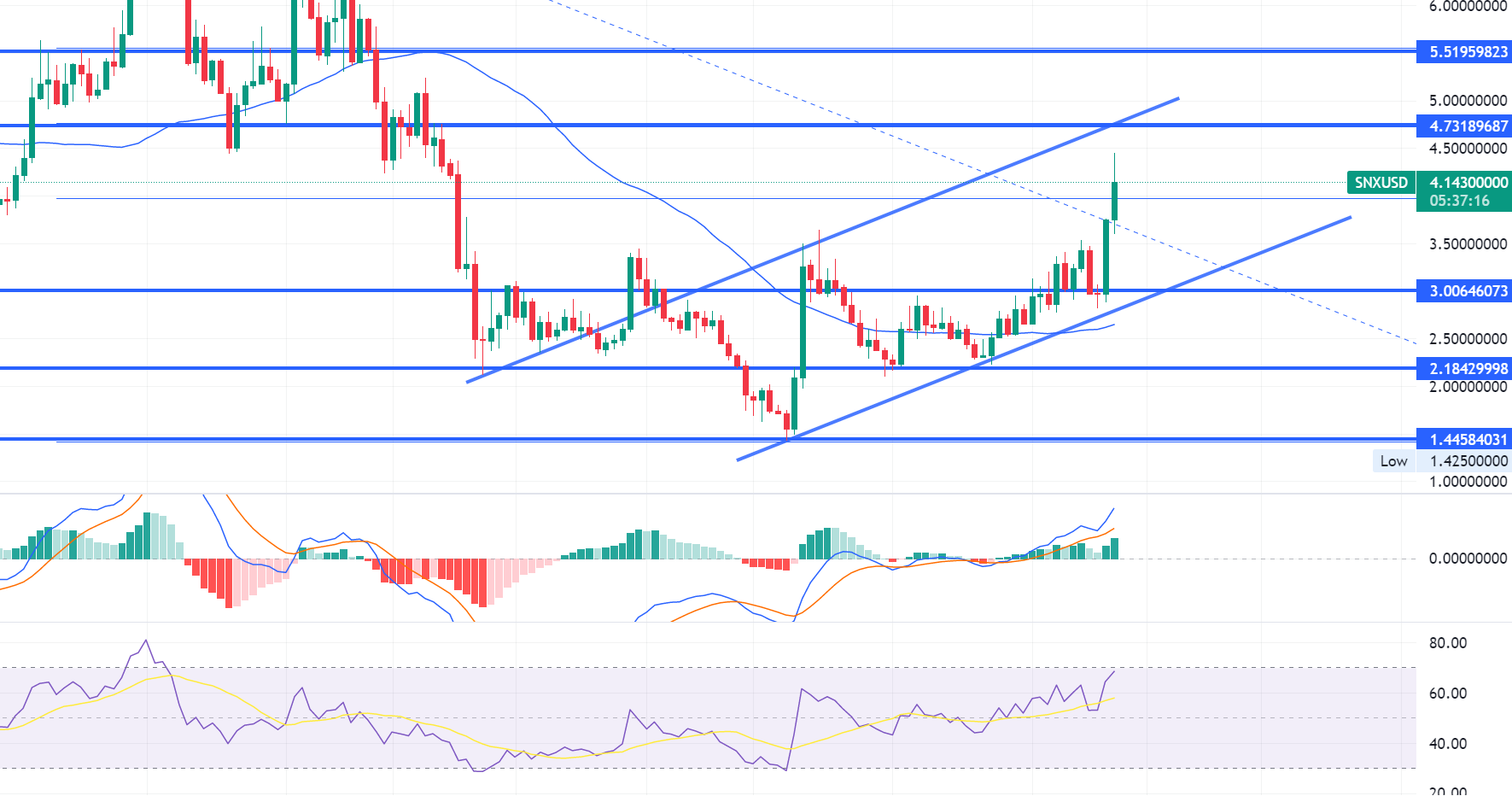Click the latest green MACD histogram bar
This screenshot has width=1512, height=796.
(1114, 548)
